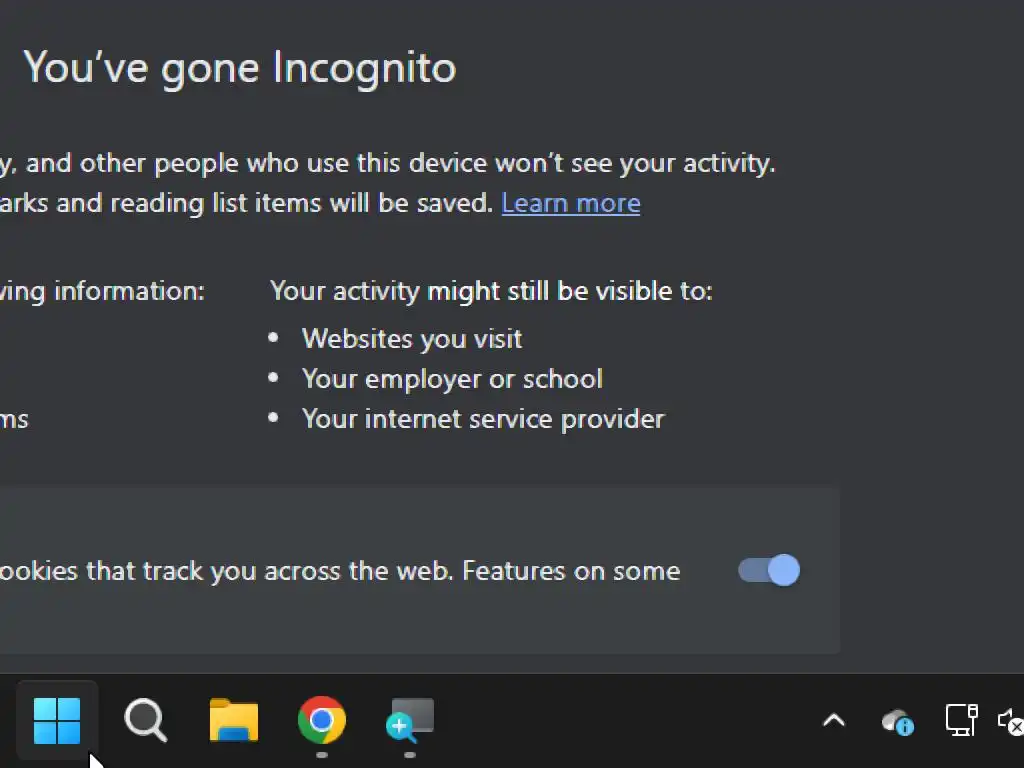Expand the hidden system tray icons chevron
Viewport: 1024px width, 768px height.
[x=833, y=720]
